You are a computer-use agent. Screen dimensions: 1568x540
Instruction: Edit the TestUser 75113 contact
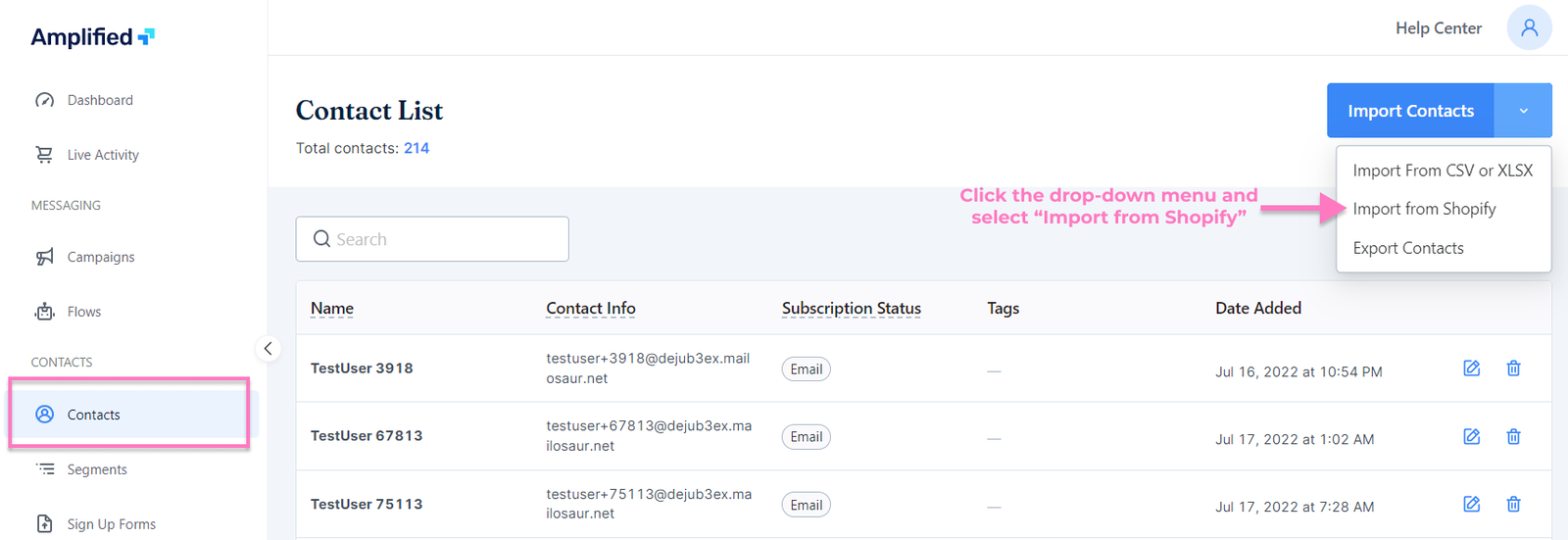tap(1471, 505)
